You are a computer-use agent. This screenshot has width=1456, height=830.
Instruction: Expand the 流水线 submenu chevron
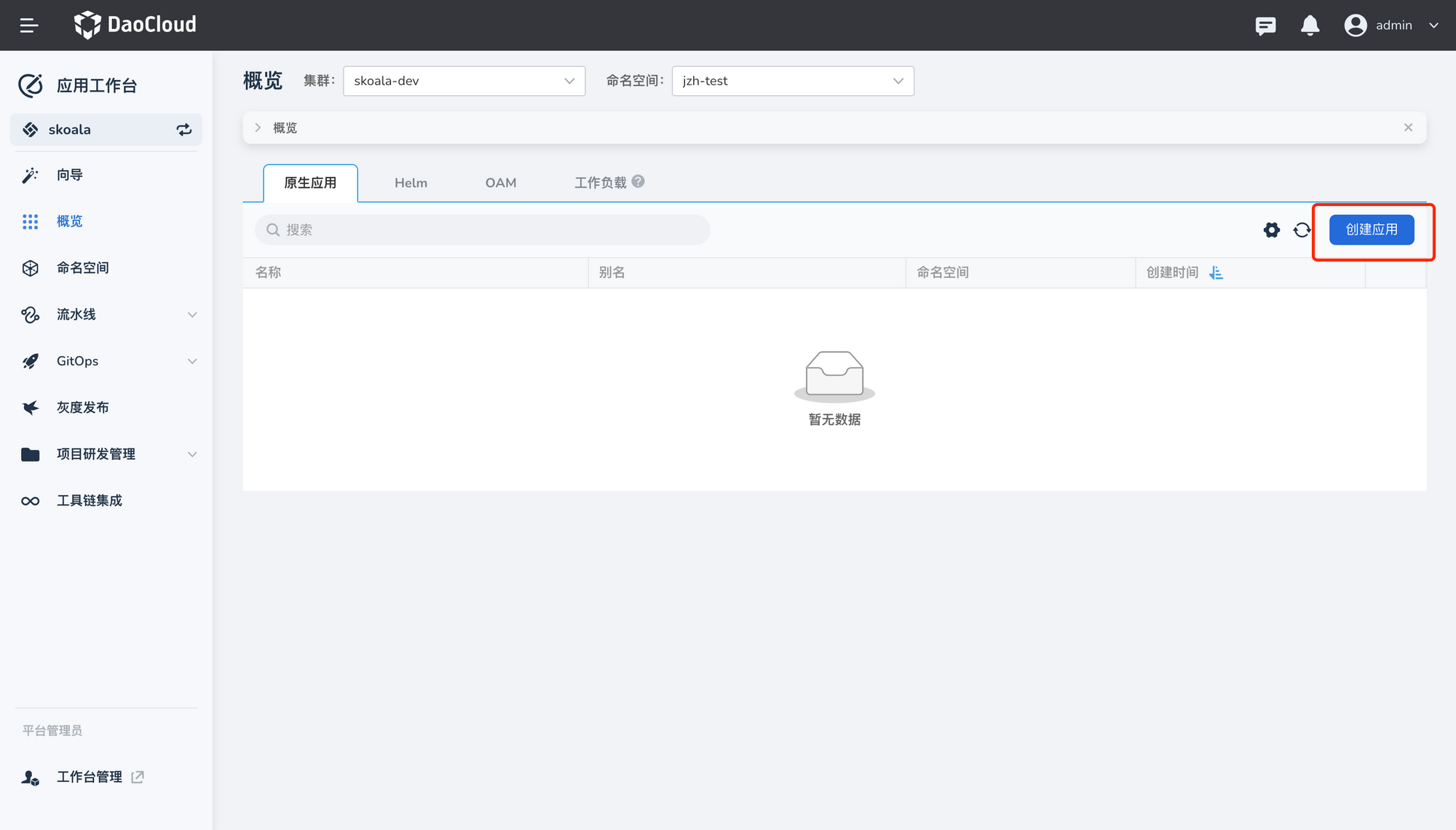192,315
